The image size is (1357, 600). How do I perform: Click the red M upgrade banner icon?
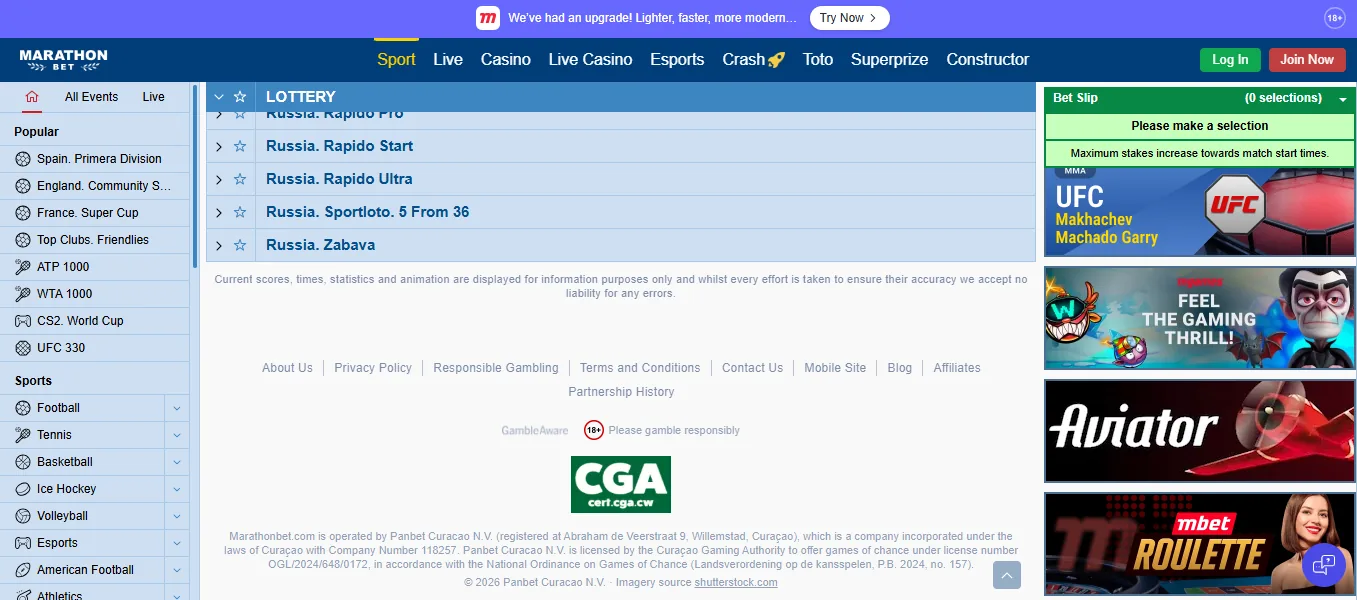click(x=488, y=18)
